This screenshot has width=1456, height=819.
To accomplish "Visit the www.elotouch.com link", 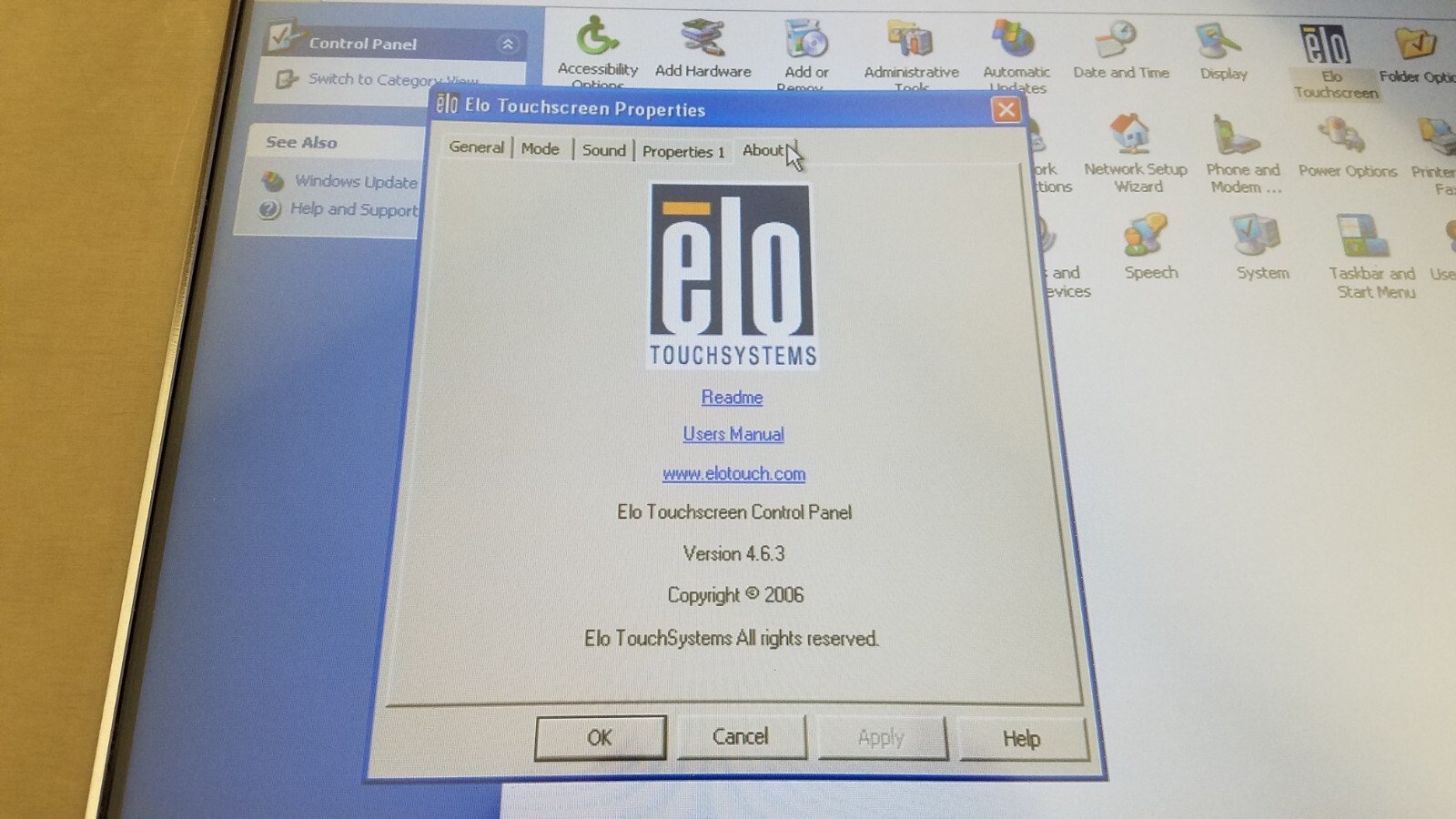I will [733, 474].
